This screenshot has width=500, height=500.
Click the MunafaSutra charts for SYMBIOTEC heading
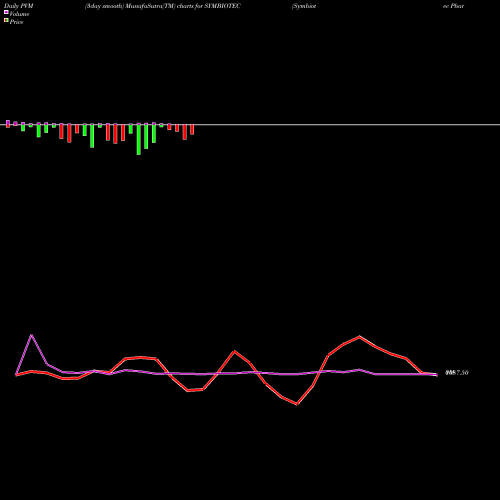tap(163, 6)
